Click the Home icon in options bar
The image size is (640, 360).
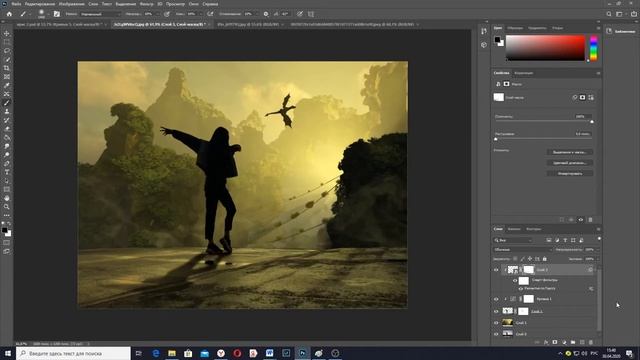9,14
